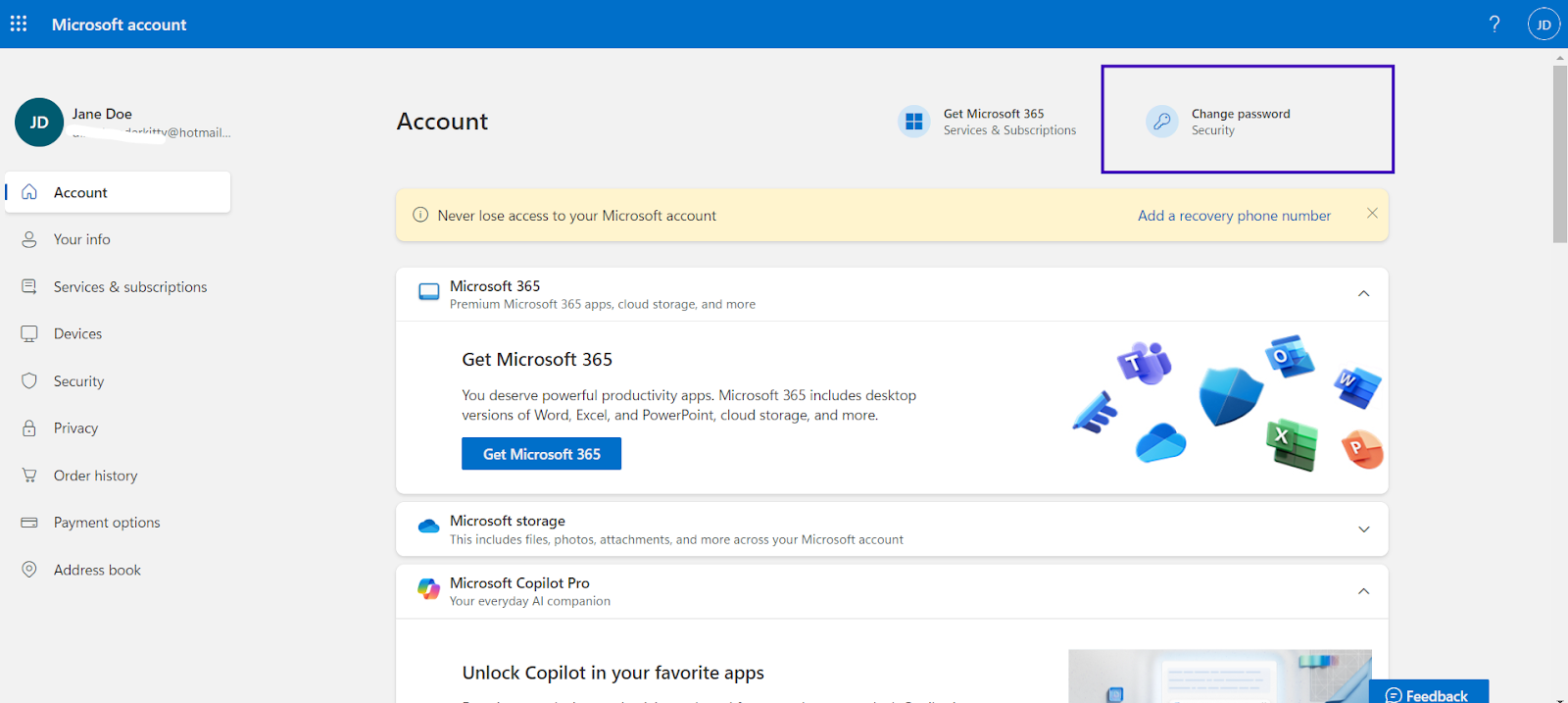Open the Feedback button
1568x703 pixels.
pos(1429,691)
